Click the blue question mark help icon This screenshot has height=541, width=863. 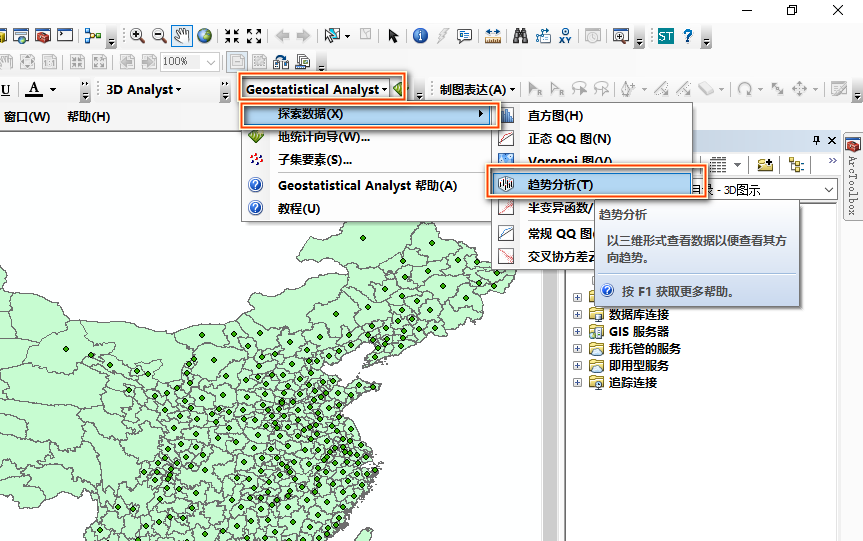688,36
